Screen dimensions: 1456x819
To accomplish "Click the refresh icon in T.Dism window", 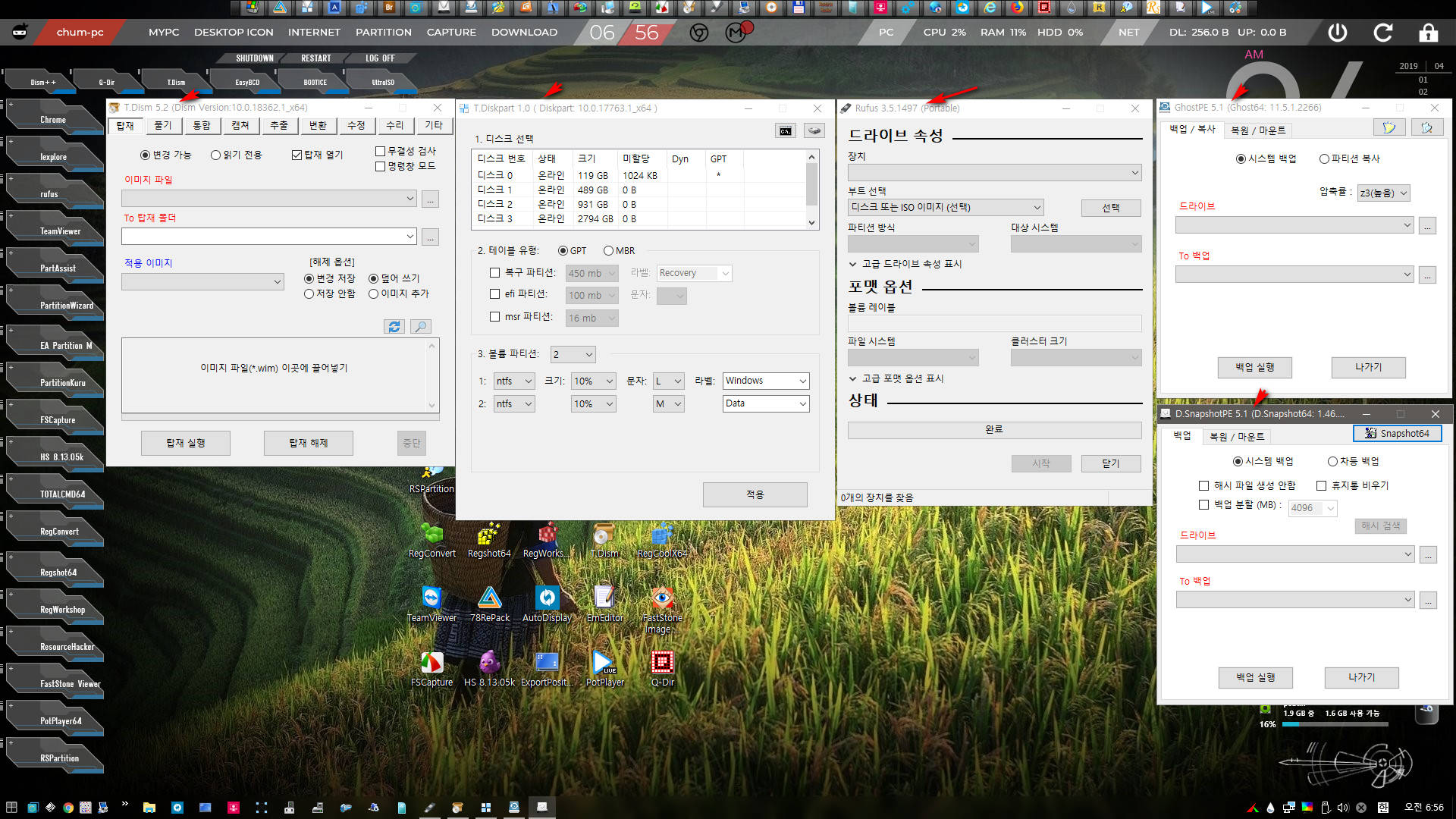I will 394,326.
